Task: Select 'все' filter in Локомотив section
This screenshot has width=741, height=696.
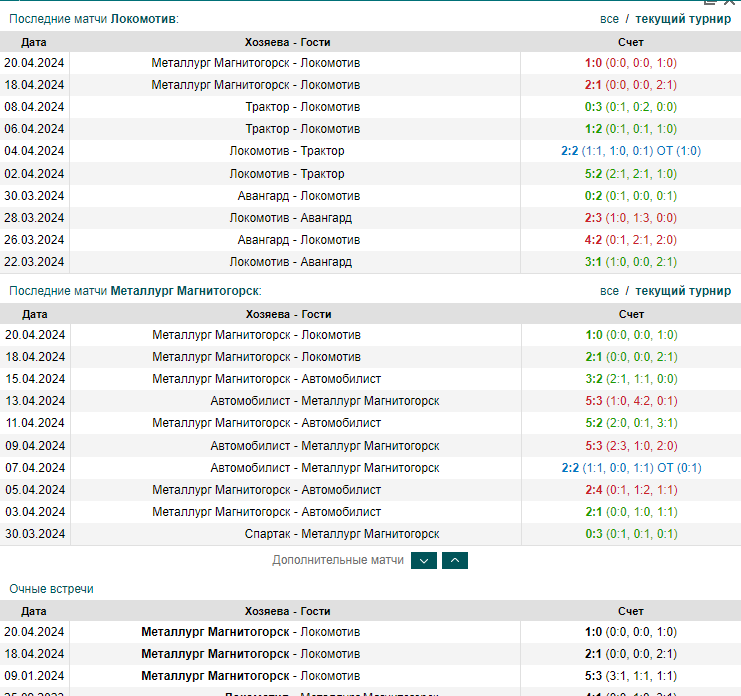Action: [609, 19]
